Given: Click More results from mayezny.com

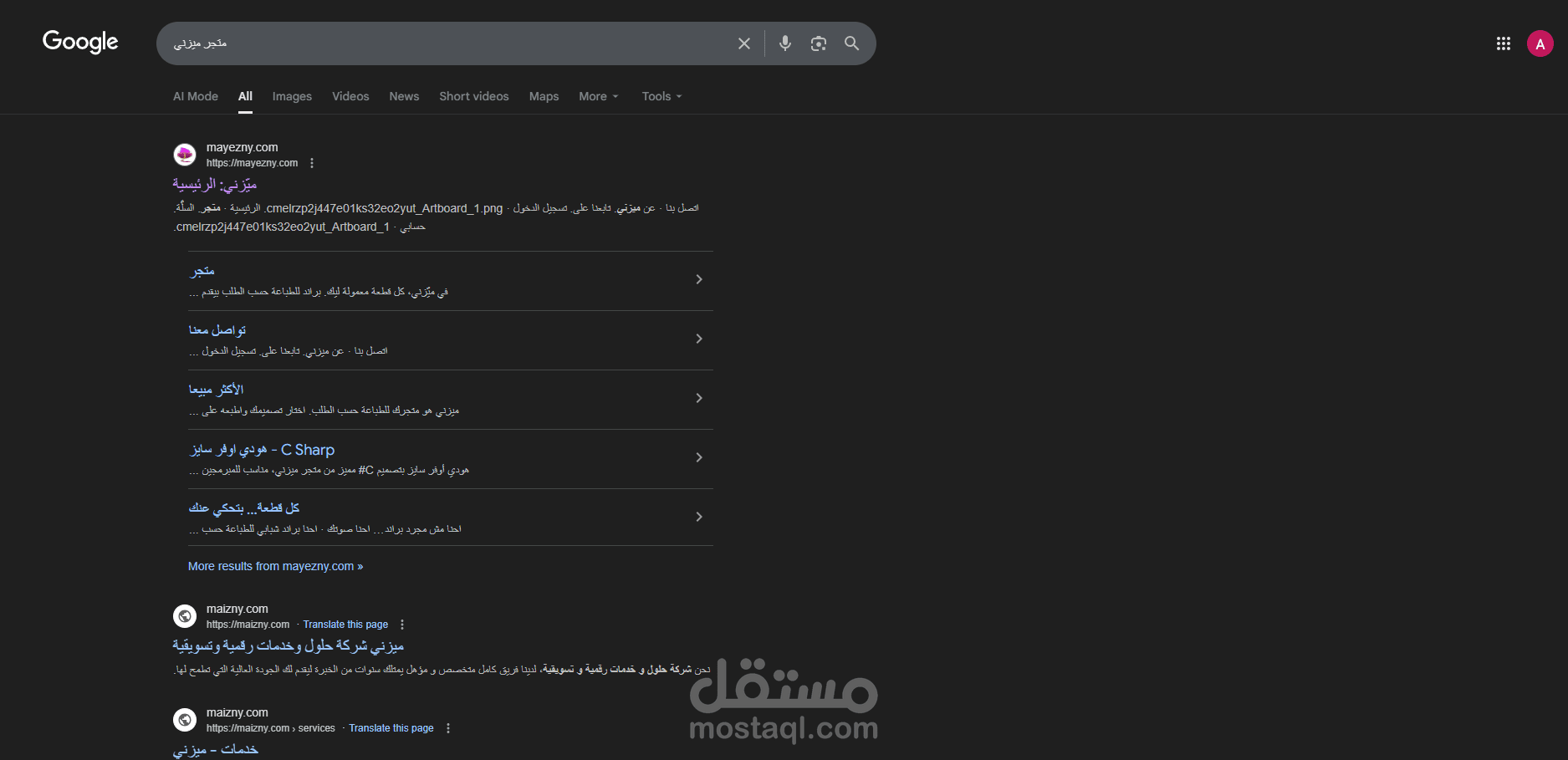Looking at the screenshot, I should click(x=275, y=566).
